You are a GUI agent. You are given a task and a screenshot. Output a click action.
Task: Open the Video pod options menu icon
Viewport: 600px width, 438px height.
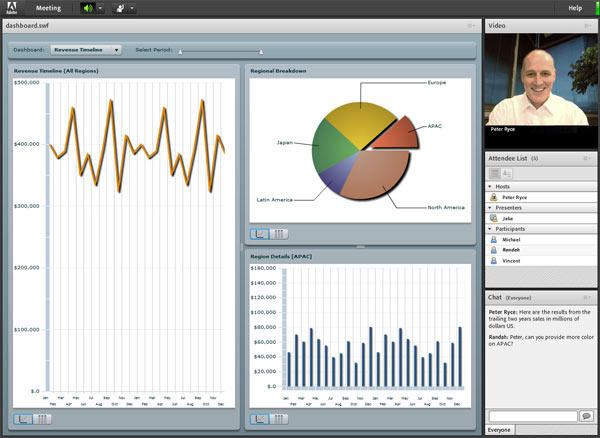[588, 24]
